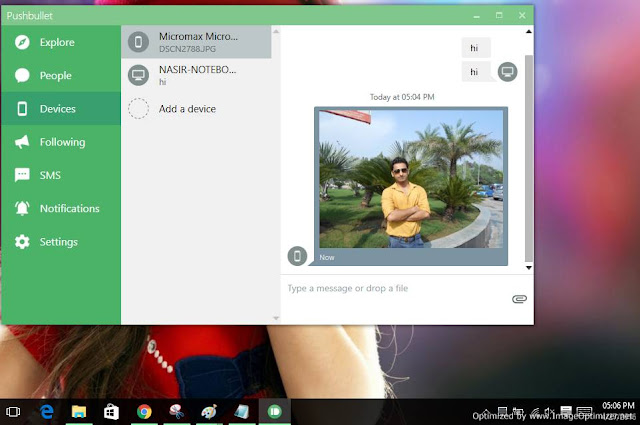Click the device list scroll down arrow
Viewport: 640px width, 425px height.
pos(276,318)
